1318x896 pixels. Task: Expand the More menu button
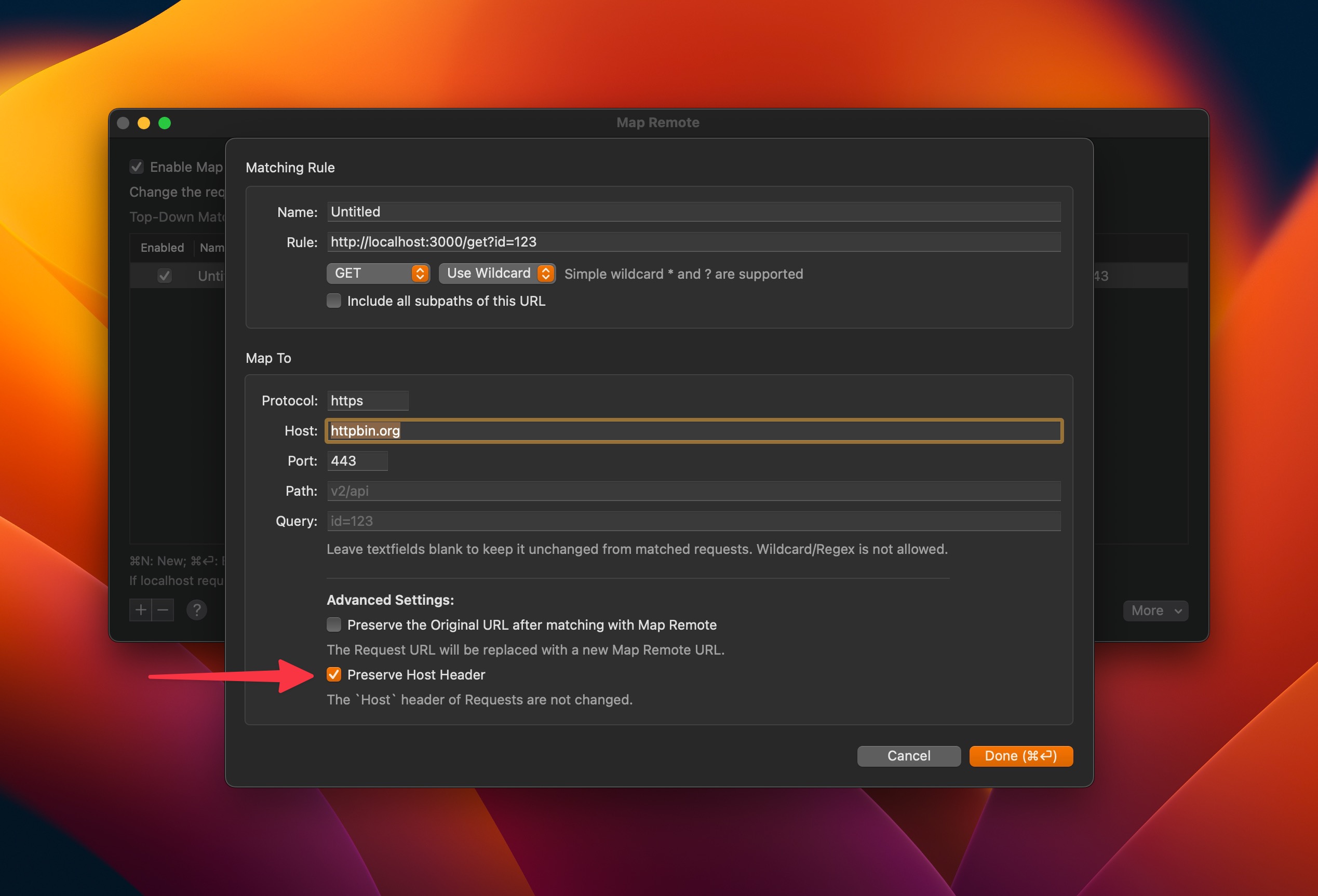(1155, 611)
